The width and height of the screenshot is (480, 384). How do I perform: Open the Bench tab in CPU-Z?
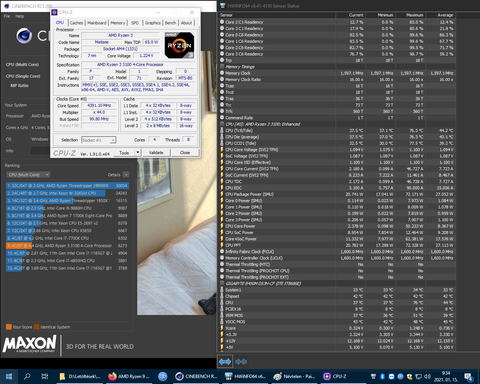tap(170, 23)
